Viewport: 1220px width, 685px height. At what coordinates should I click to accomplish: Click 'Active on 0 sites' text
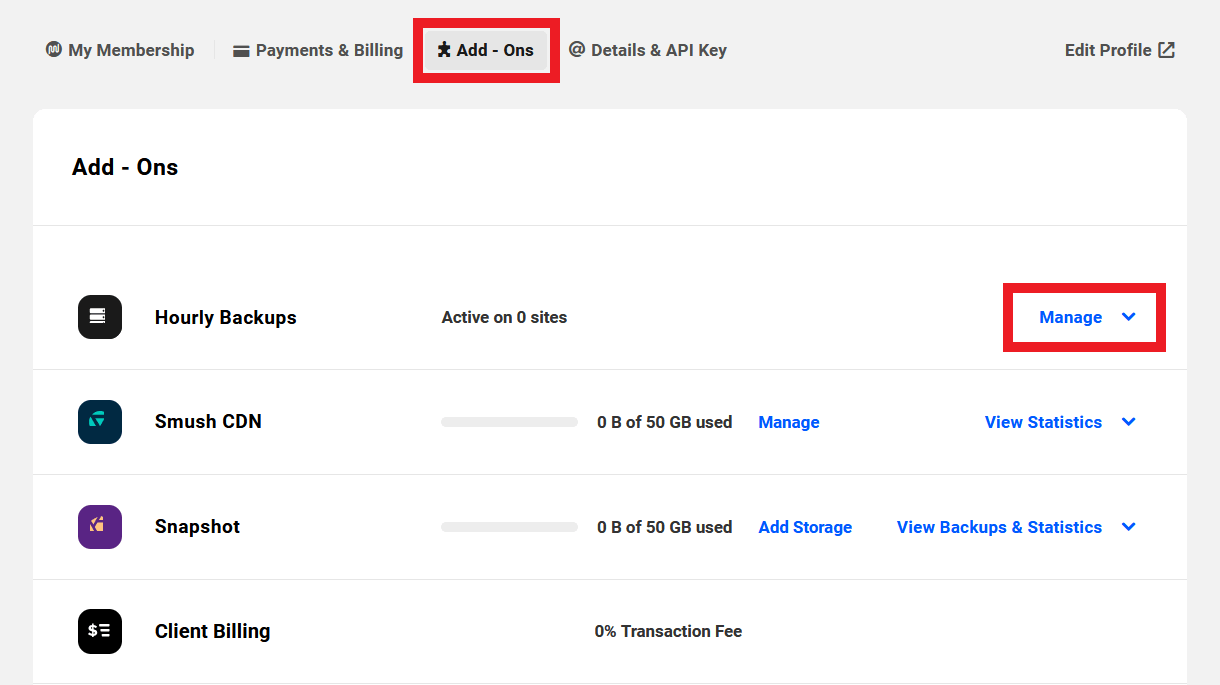pyautogui.click(x=504, y=317)
